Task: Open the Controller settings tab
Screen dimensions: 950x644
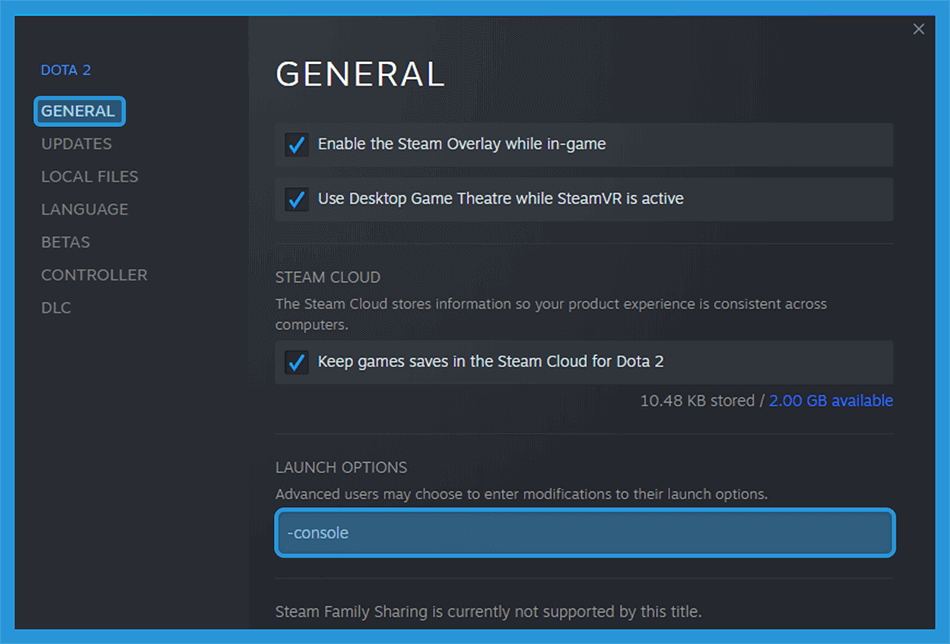Action: [x=95, y=275]
